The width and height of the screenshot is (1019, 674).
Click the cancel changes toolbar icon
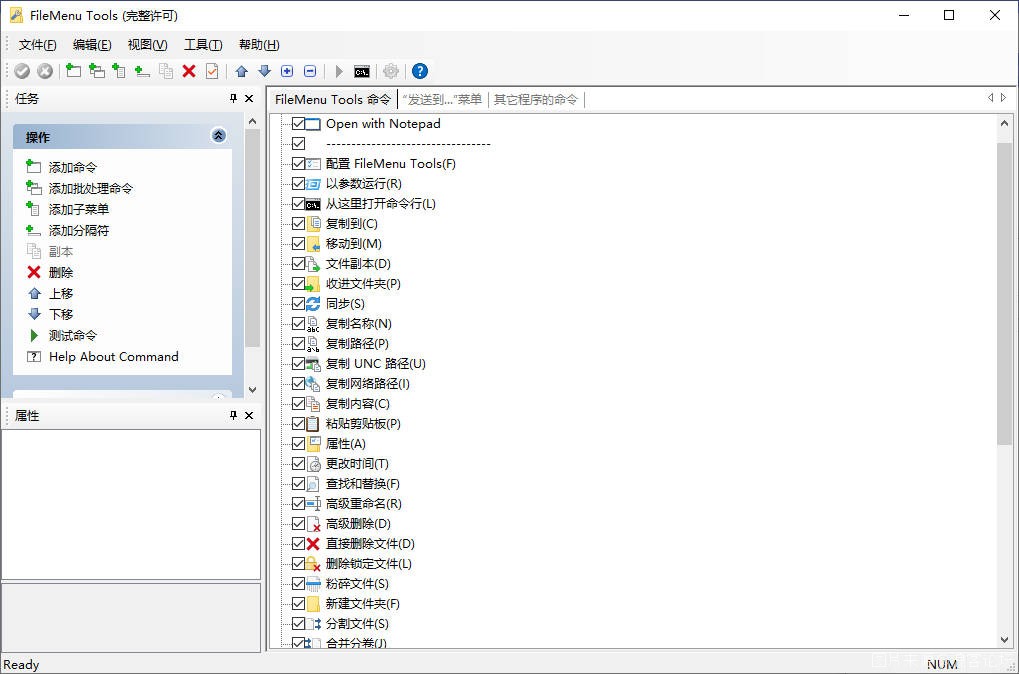pyautogui.click(x=45, y=71)
